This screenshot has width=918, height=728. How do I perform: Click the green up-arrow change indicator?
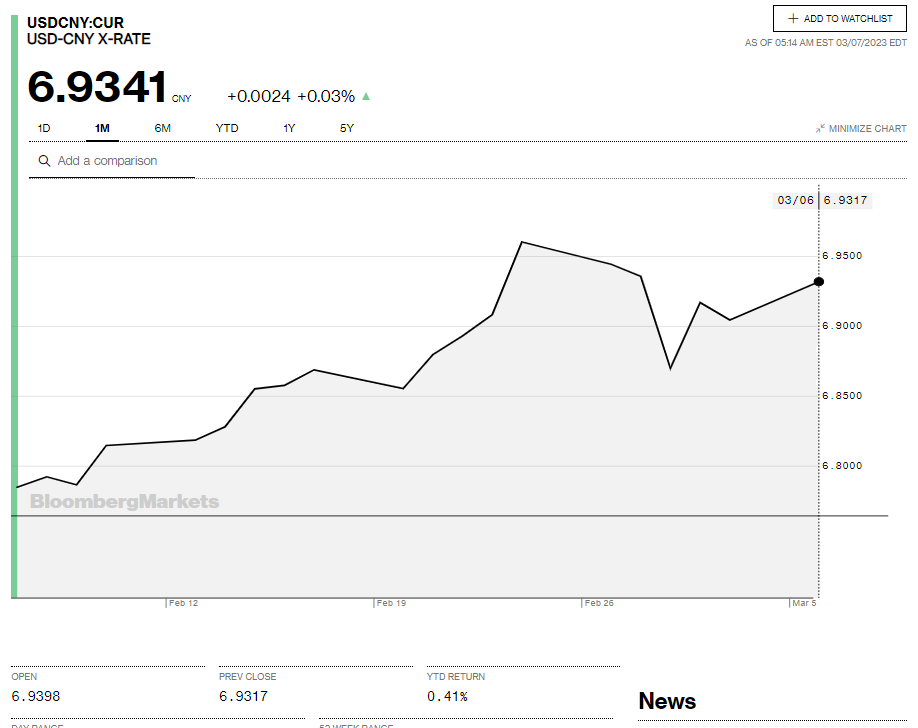(x=366, y=97)
